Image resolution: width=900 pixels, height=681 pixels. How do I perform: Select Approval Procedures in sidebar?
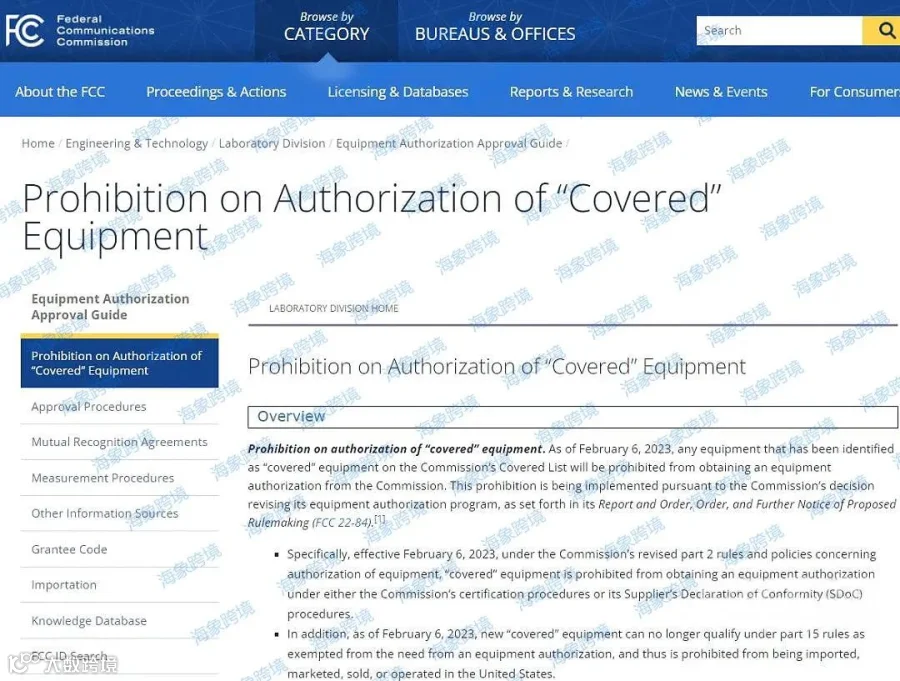(x=89, y=407)
